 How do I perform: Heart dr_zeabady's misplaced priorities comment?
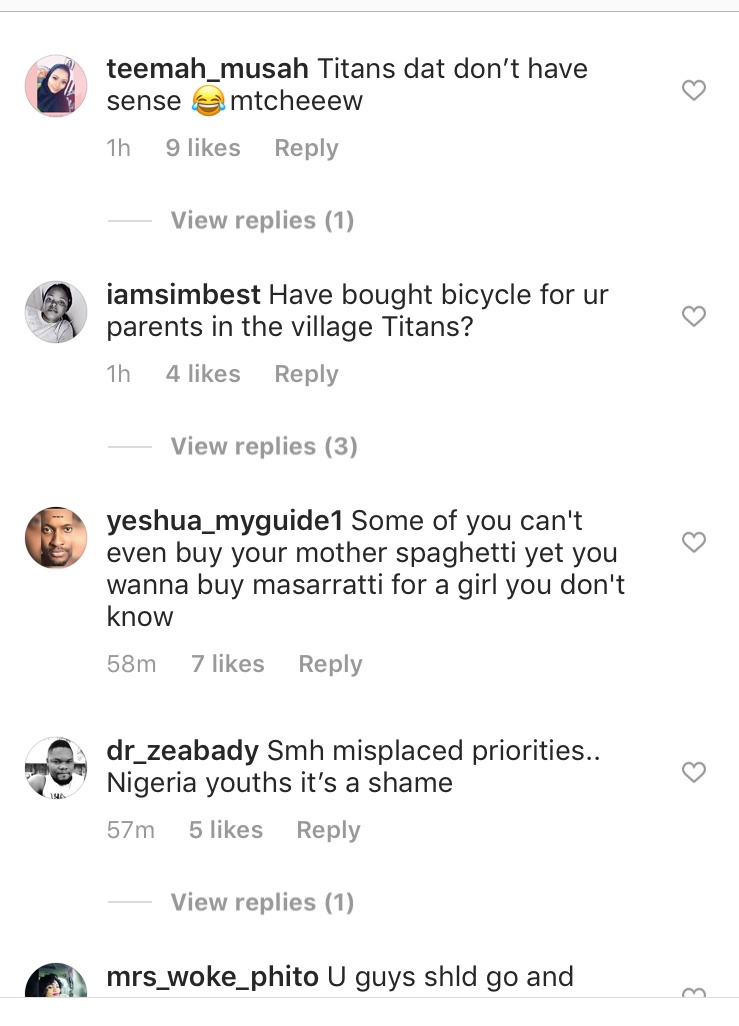(x=693, y=772)
